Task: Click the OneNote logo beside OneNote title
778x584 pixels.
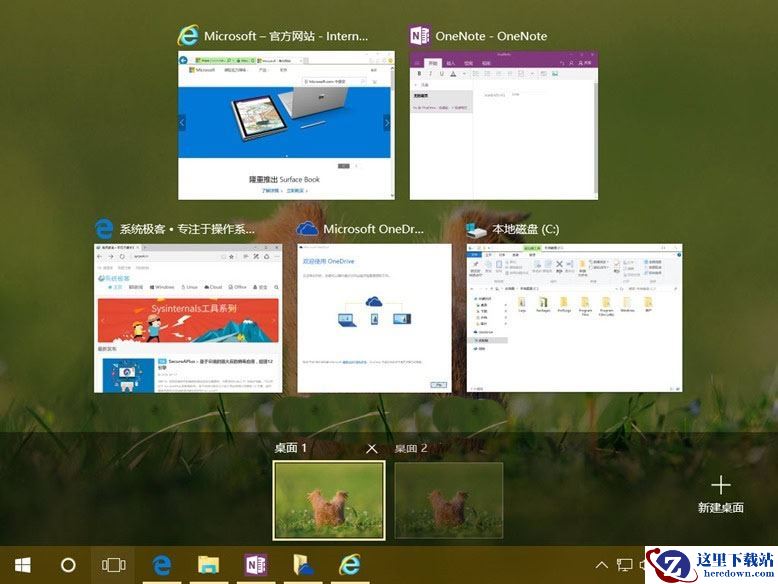Action: point(420,36)
